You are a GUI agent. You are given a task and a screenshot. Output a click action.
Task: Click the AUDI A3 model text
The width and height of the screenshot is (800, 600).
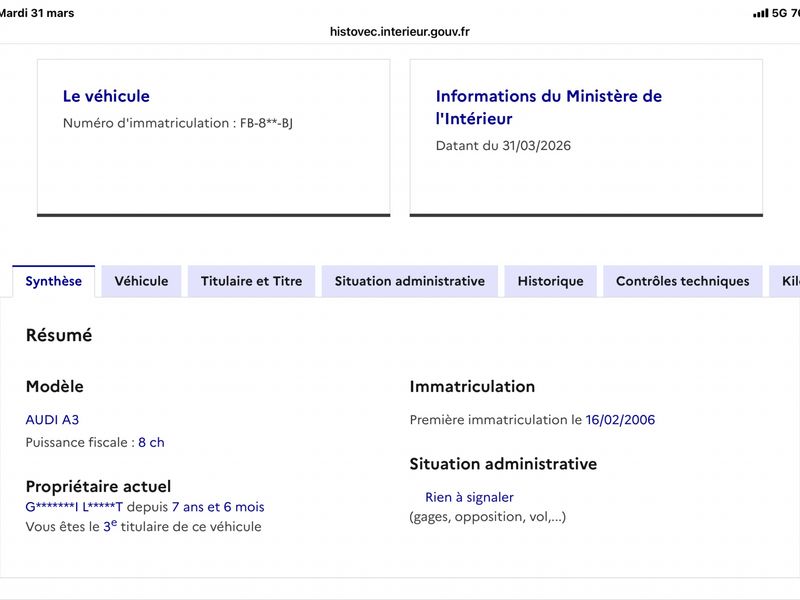point(52,420)
